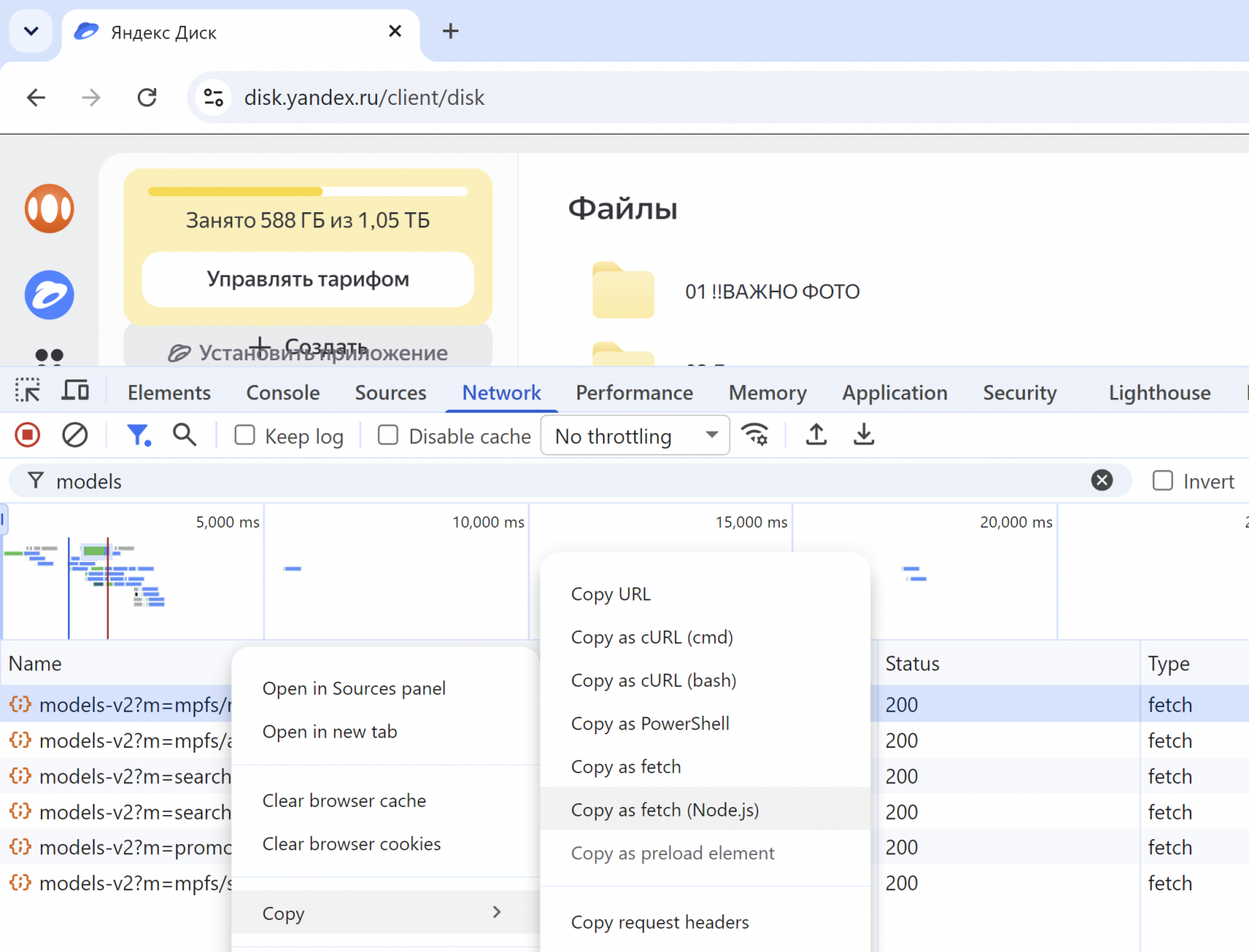Toggle the network filter funnel icon
1249x952 pixels.
point(139,435)
